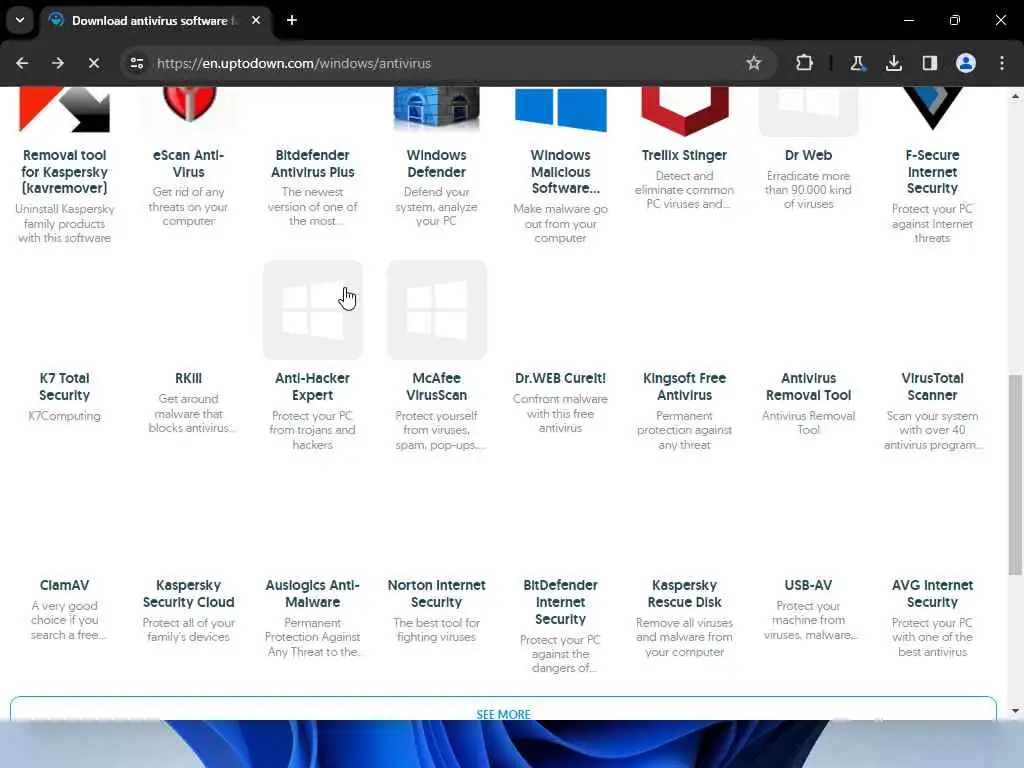Open the ClamAV title link
The width and height of the screenshot is (1024, 768).
(65, 585)
